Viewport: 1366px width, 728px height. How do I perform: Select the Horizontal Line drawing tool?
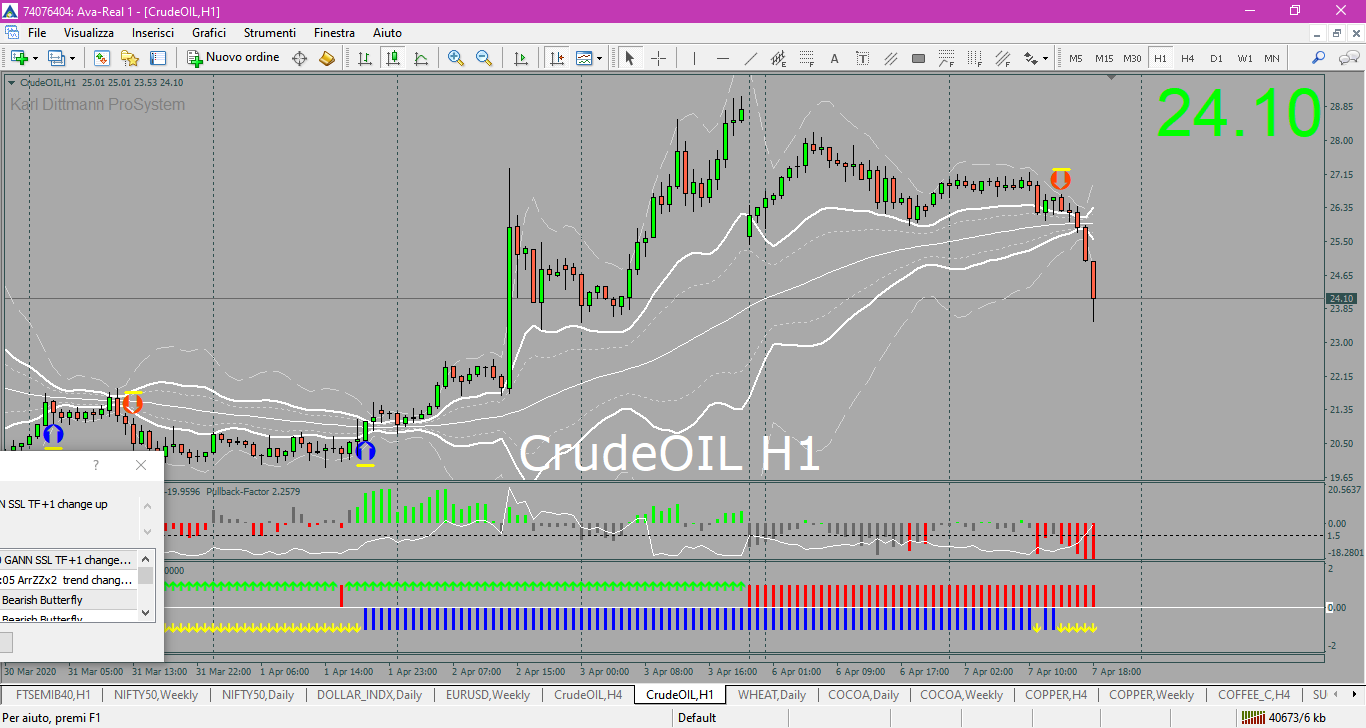click(x=723, y=58)
